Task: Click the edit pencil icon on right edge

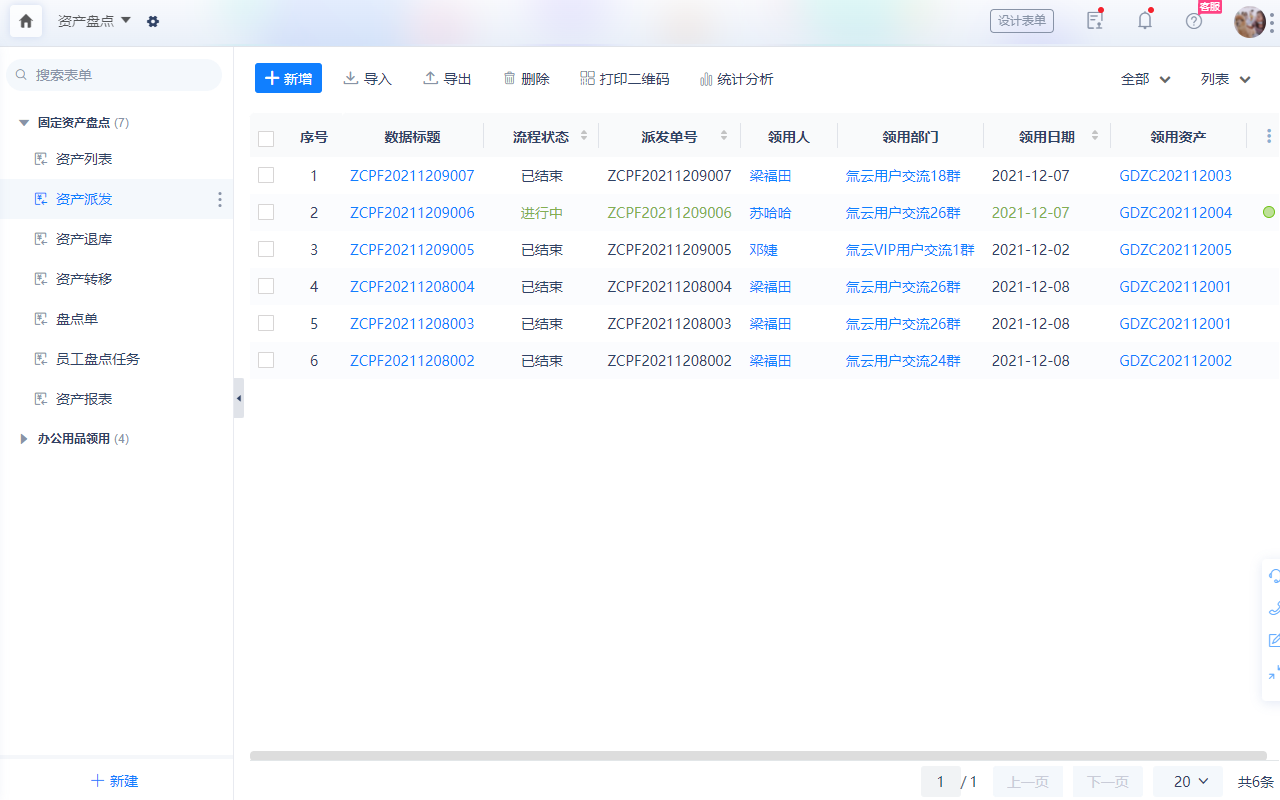Action: 1274,640
